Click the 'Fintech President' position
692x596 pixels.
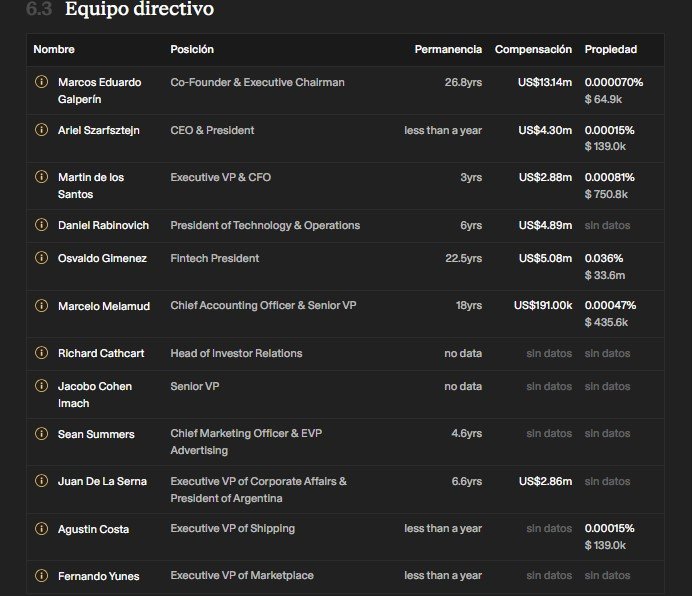pos(214,258)
